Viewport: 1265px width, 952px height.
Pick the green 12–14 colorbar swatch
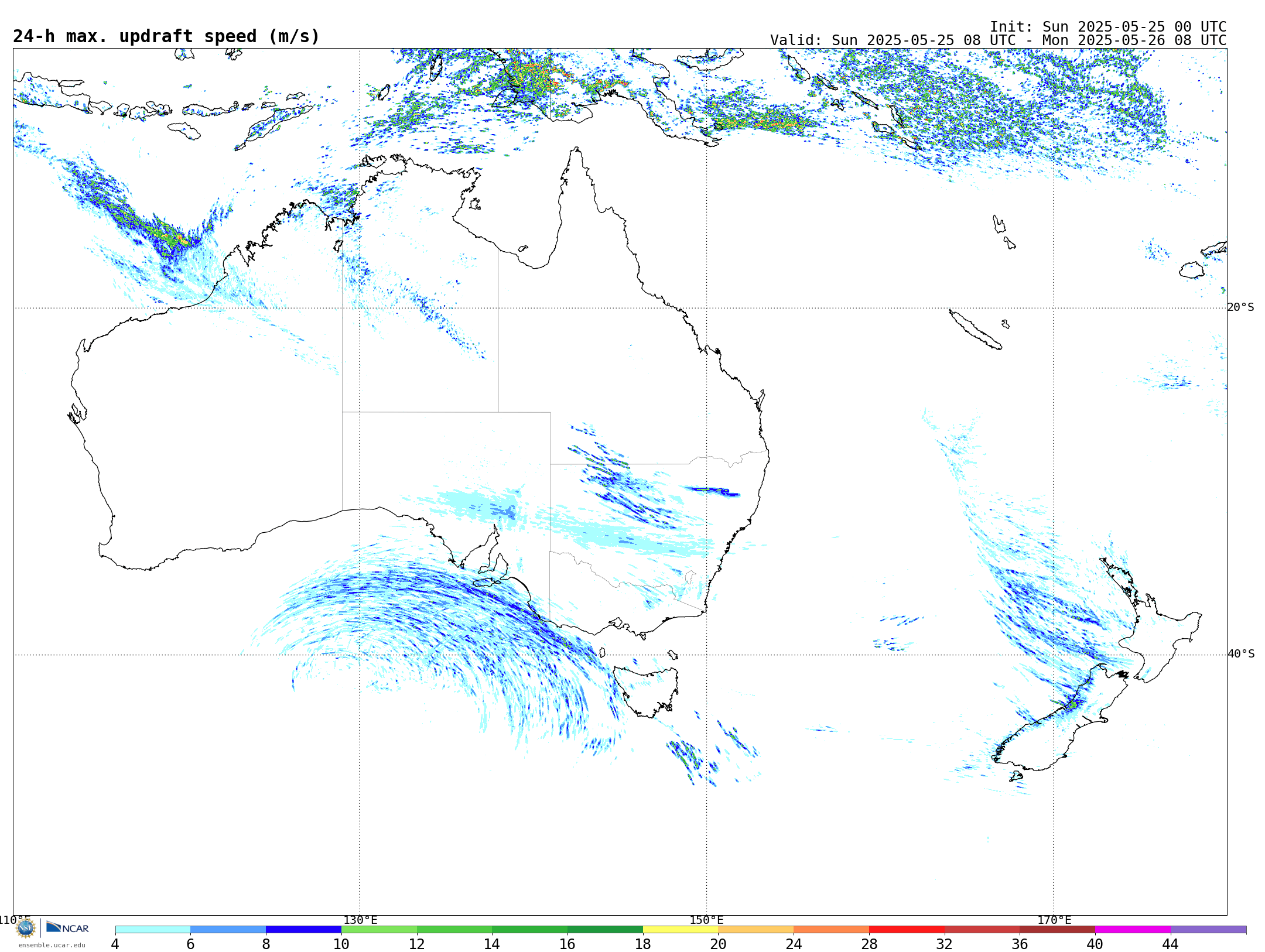point(454,930)
